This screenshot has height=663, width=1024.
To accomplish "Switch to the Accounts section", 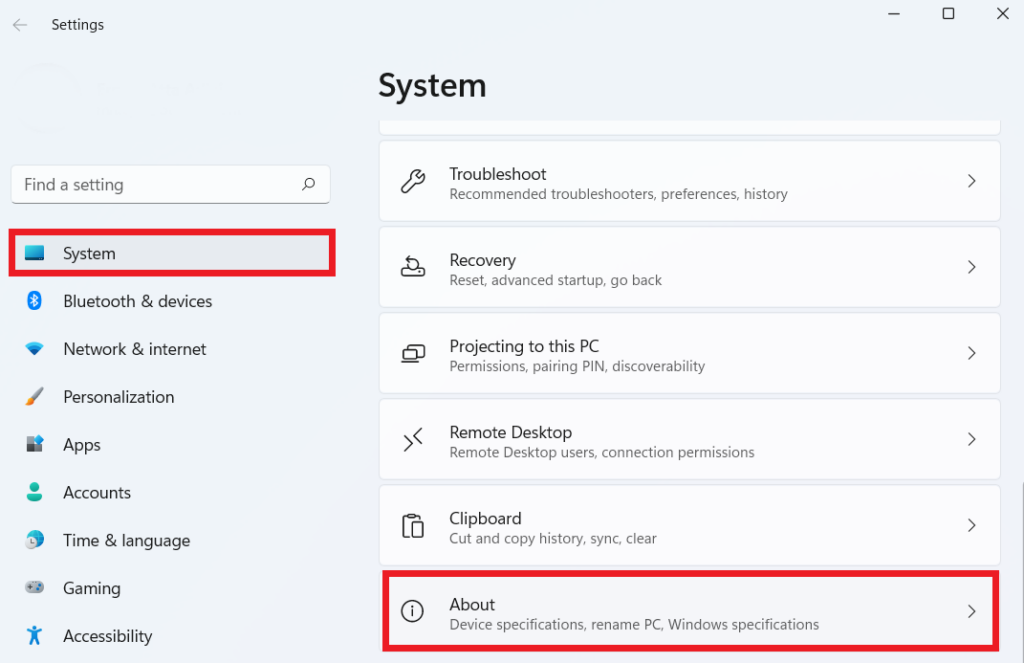I will point(97,493).
